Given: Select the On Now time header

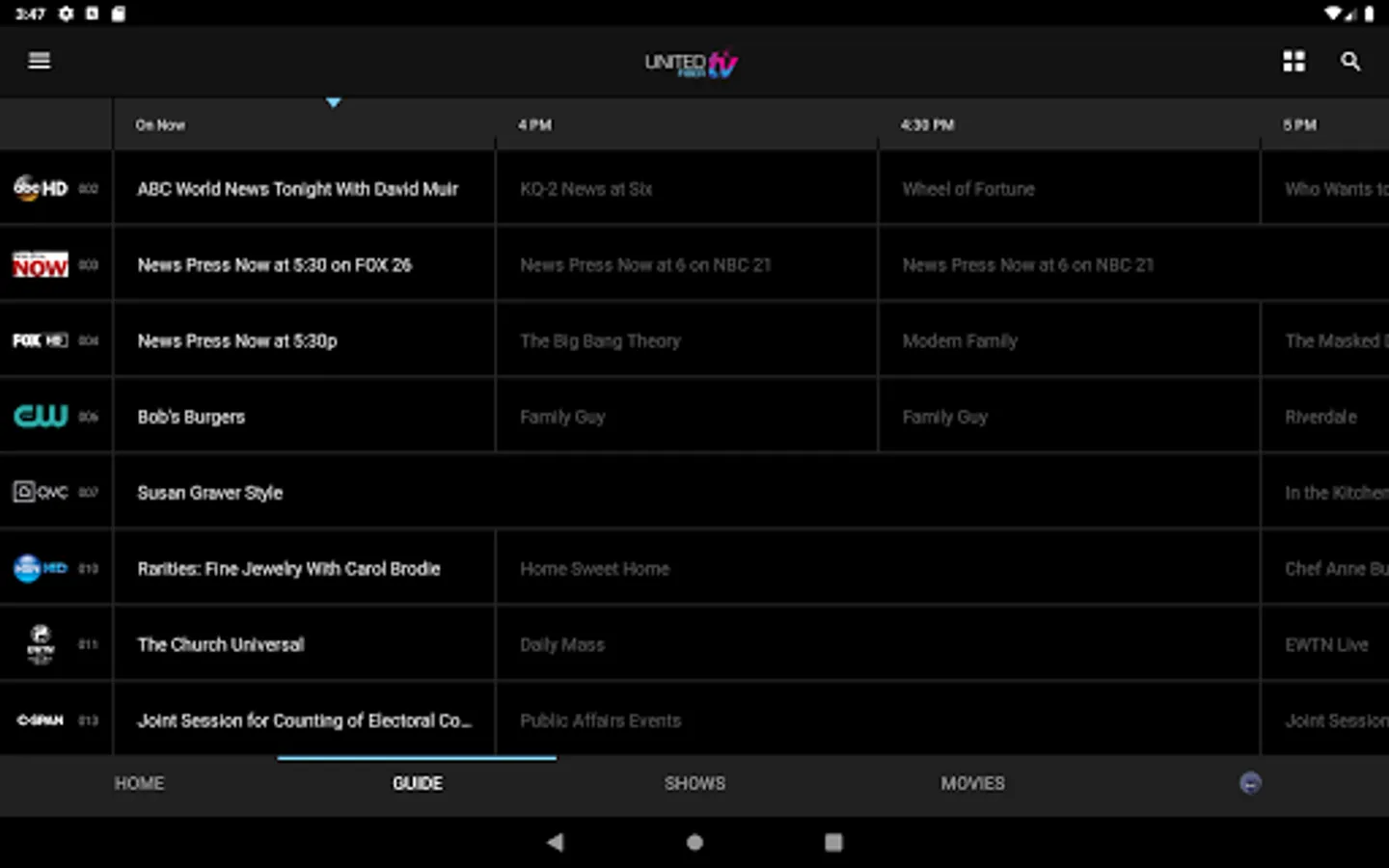Looking at the screenshot, I should (x=160, y=125).
